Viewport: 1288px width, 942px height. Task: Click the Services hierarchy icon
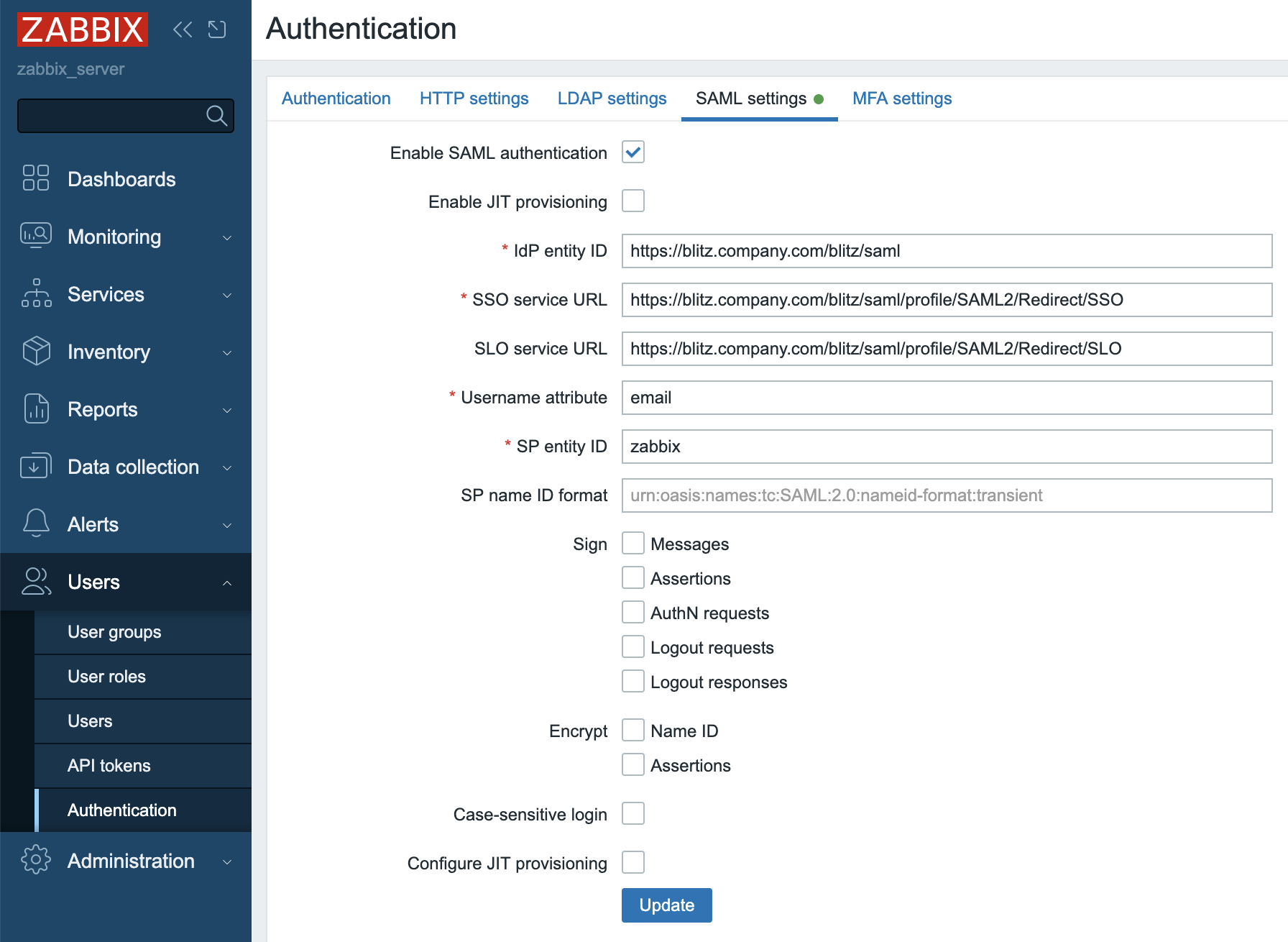pyautogui.click(x=36, y=293)
